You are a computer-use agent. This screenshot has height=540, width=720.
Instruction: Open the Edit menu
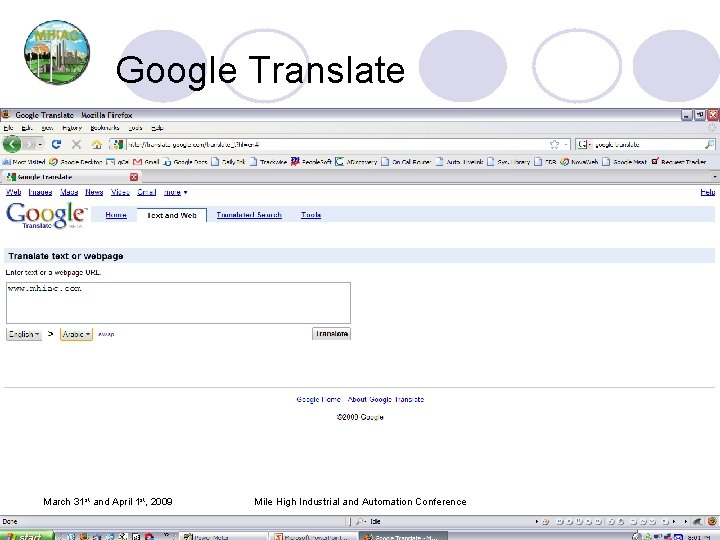tap(27, 128)
